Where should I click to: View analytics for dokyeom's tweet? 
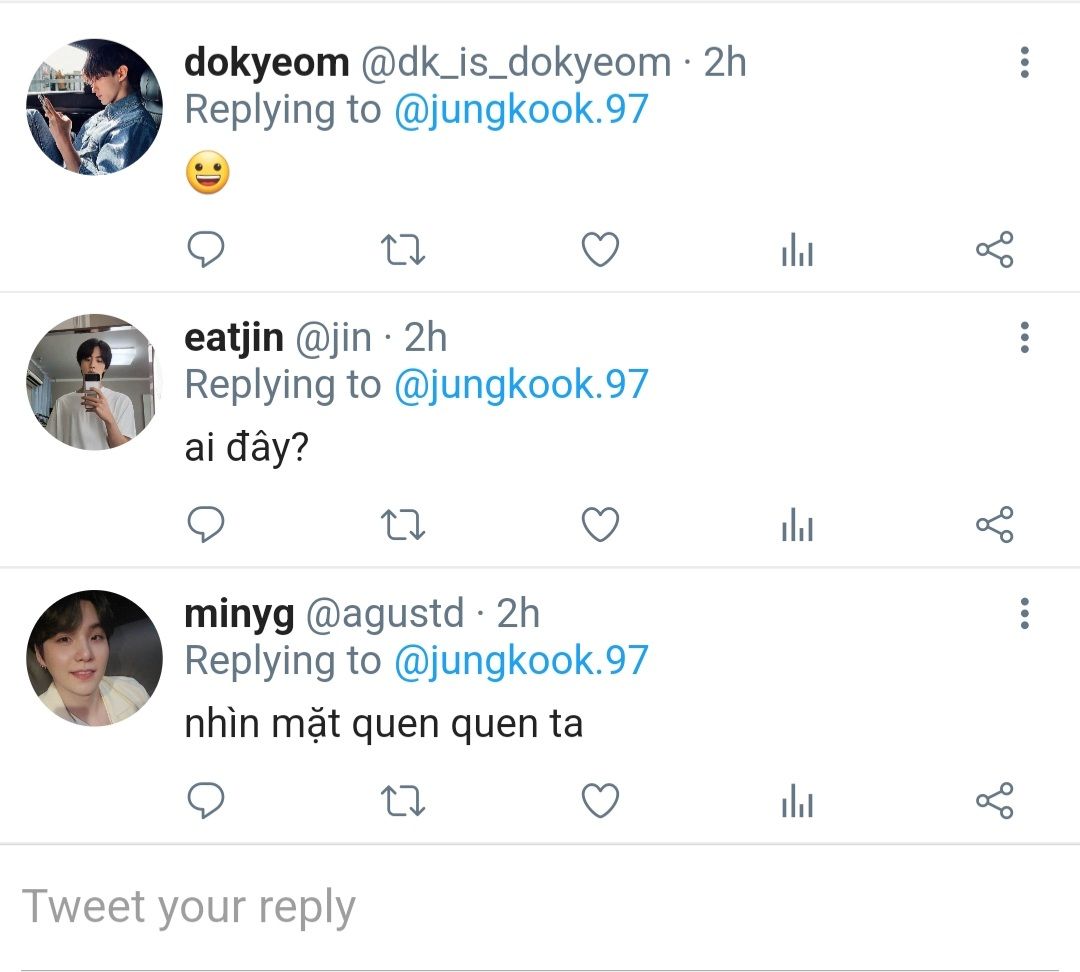coord(797,251)
